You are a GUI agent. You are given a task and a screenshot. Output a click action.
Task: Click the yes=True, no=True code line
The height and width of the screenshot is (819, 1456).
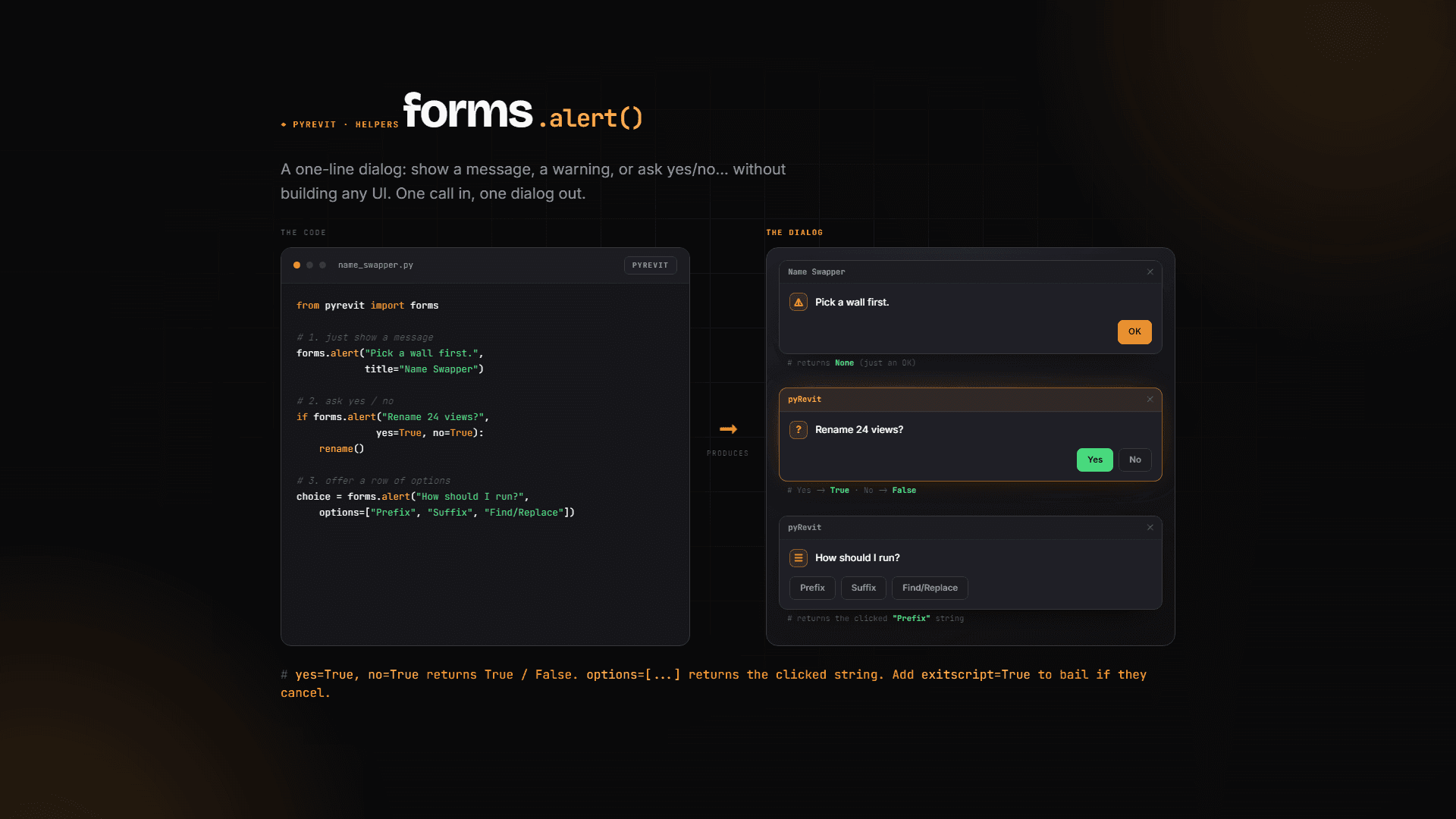pyautogui.click(x=429, y=433)
